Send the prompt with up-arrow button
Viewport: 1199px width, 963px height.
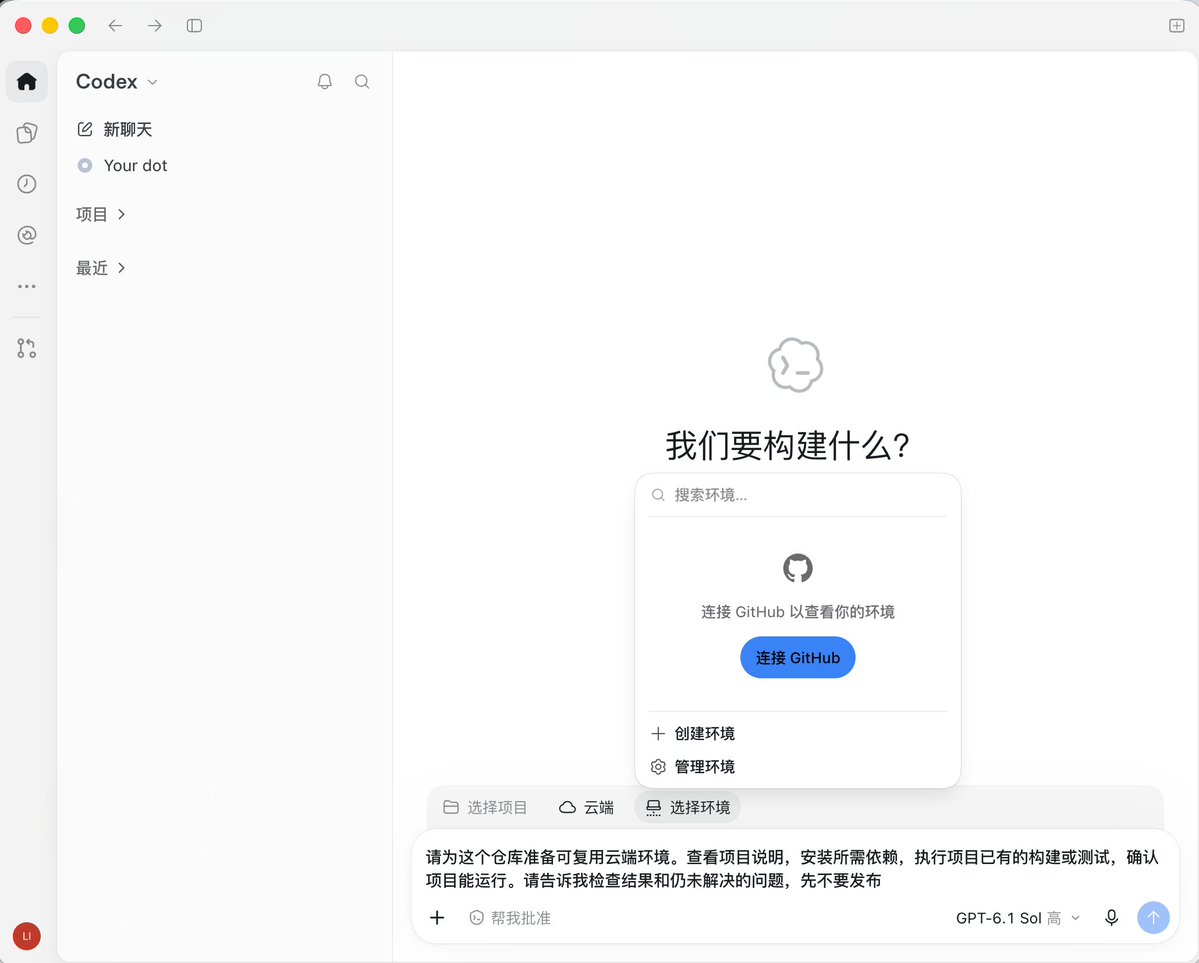click(1153, 917)
